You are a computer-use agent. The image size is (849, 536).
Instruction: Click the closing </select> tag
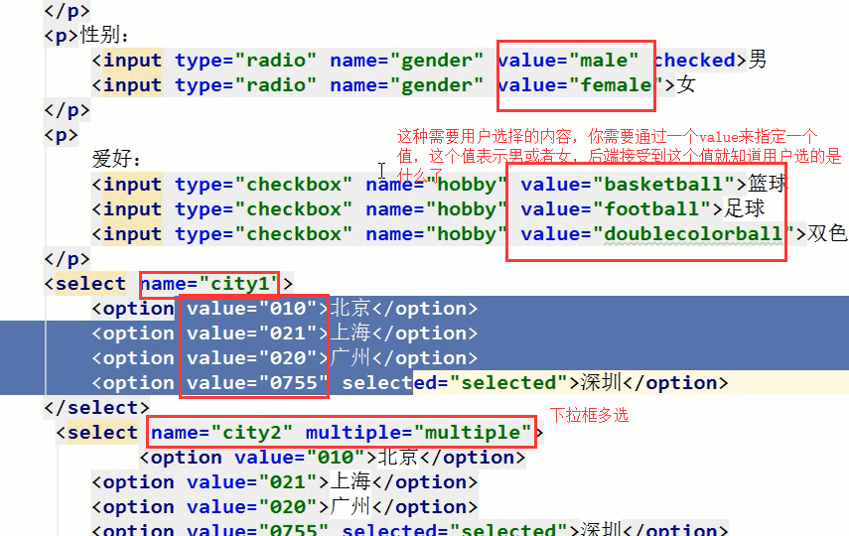coord(97,408)
